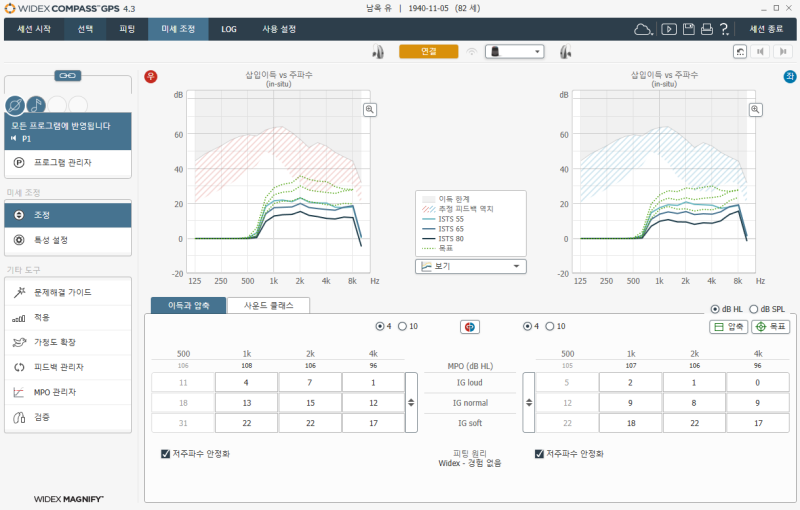Click the 목표 target button

tap(771, 327)
